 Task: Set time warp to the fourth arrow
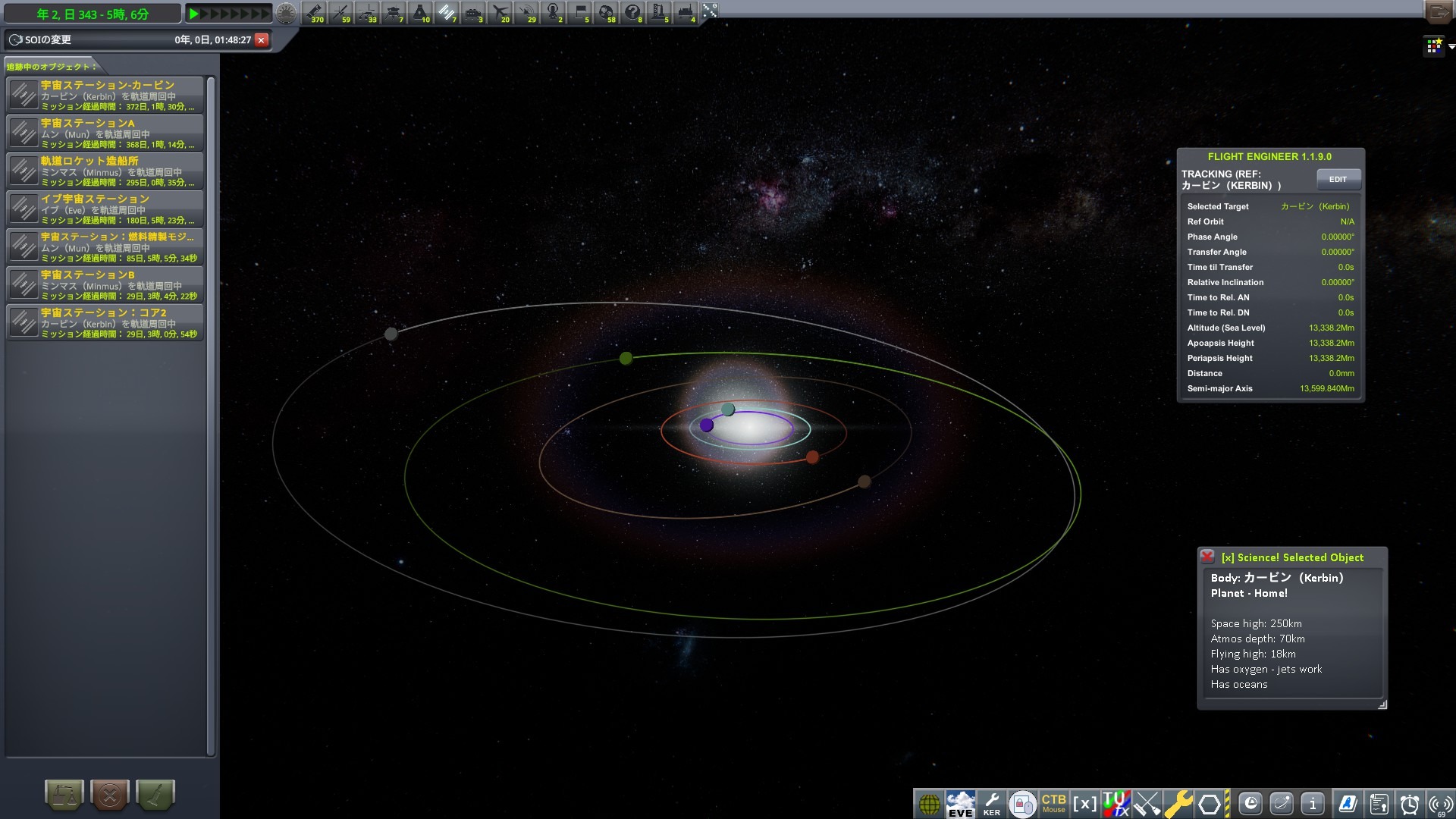click(225, 14)
